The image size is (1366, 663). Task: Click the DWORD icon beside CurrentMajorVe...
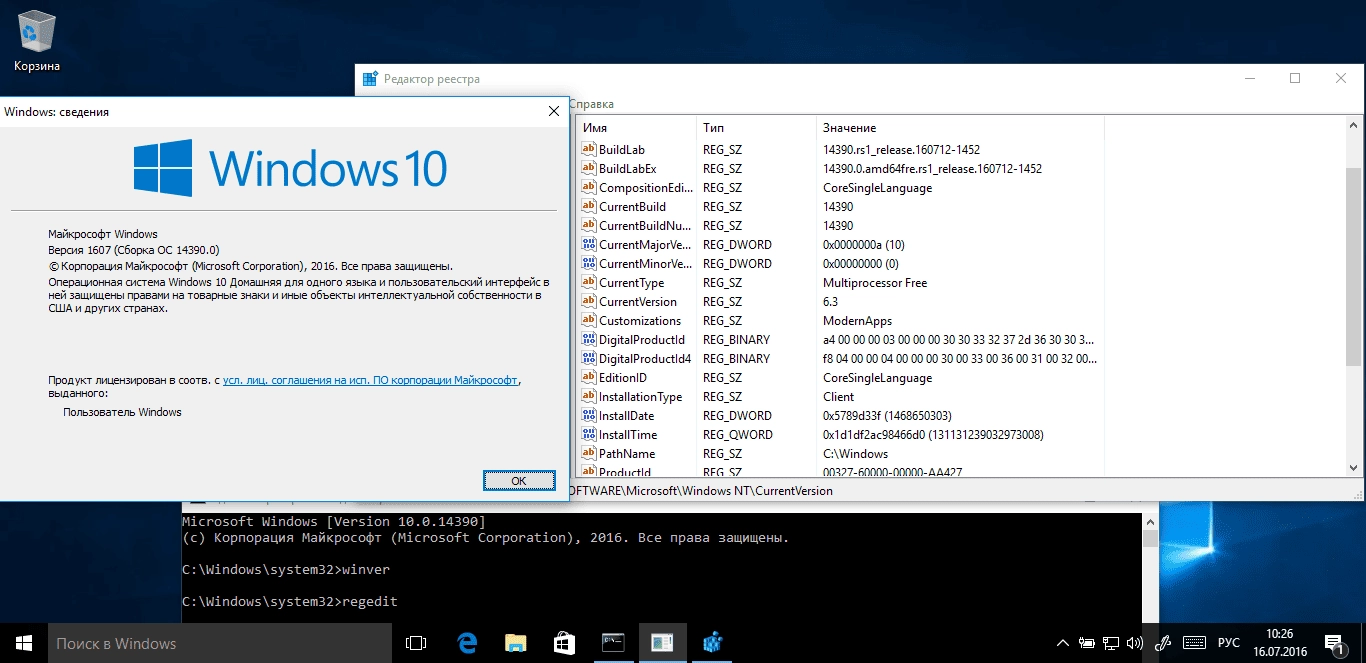tap(589, 245)
